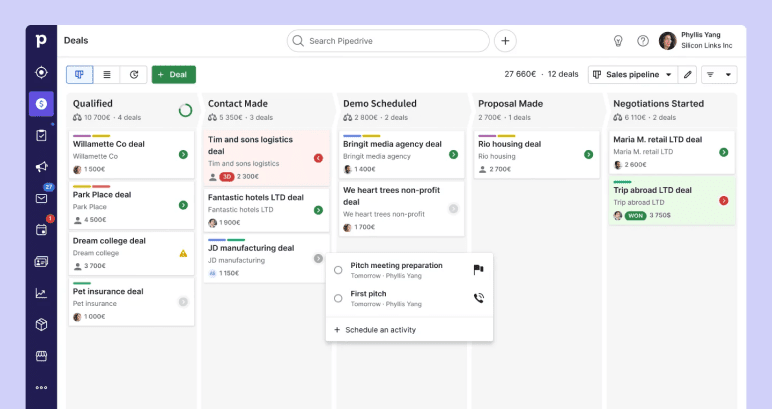
Task: Open Park Place deal activity status icon
Action: pos(183,205)
